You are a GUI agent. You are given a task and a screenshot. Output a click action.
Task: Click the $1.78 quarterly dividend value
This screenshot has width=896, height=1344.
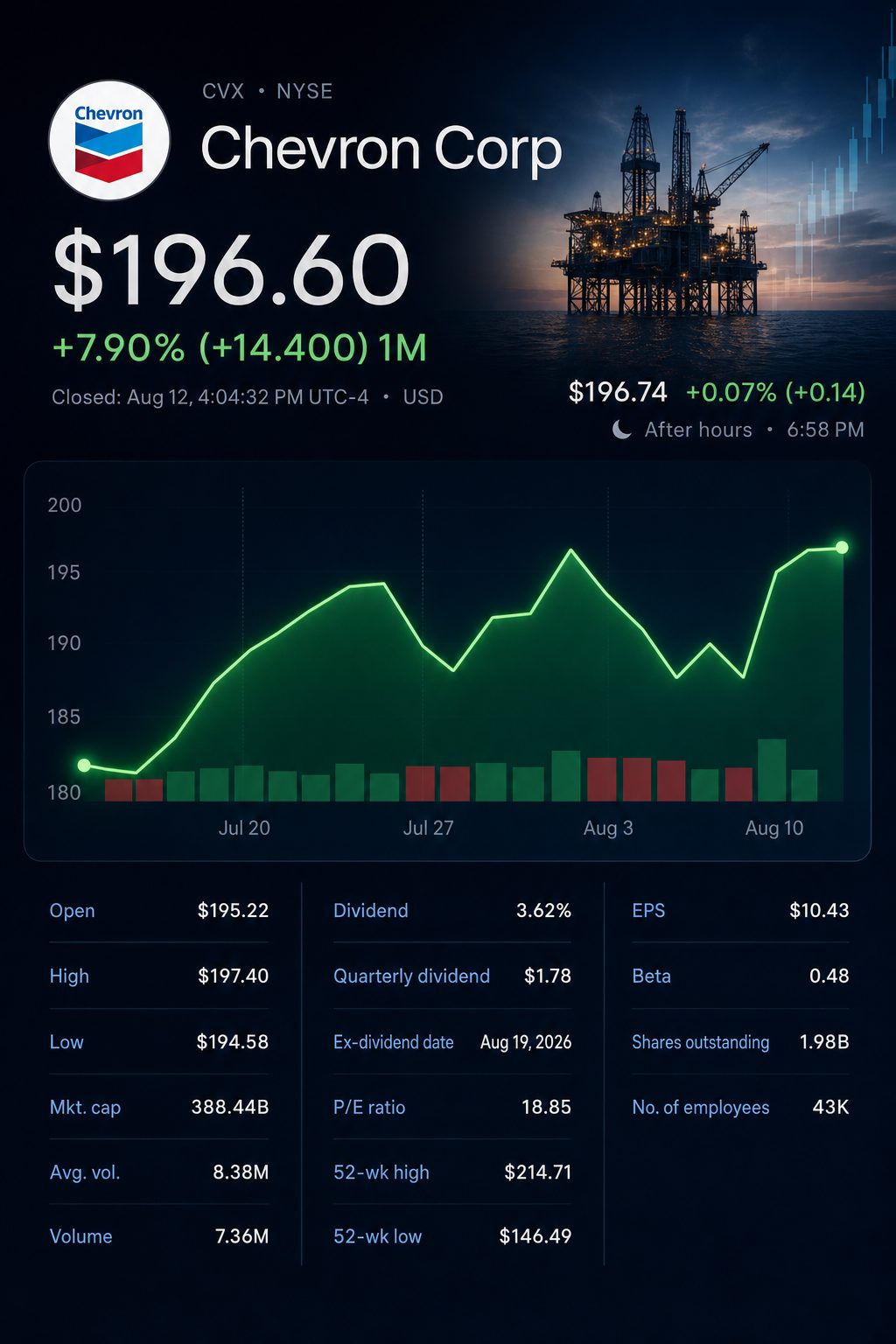point(548,976)
